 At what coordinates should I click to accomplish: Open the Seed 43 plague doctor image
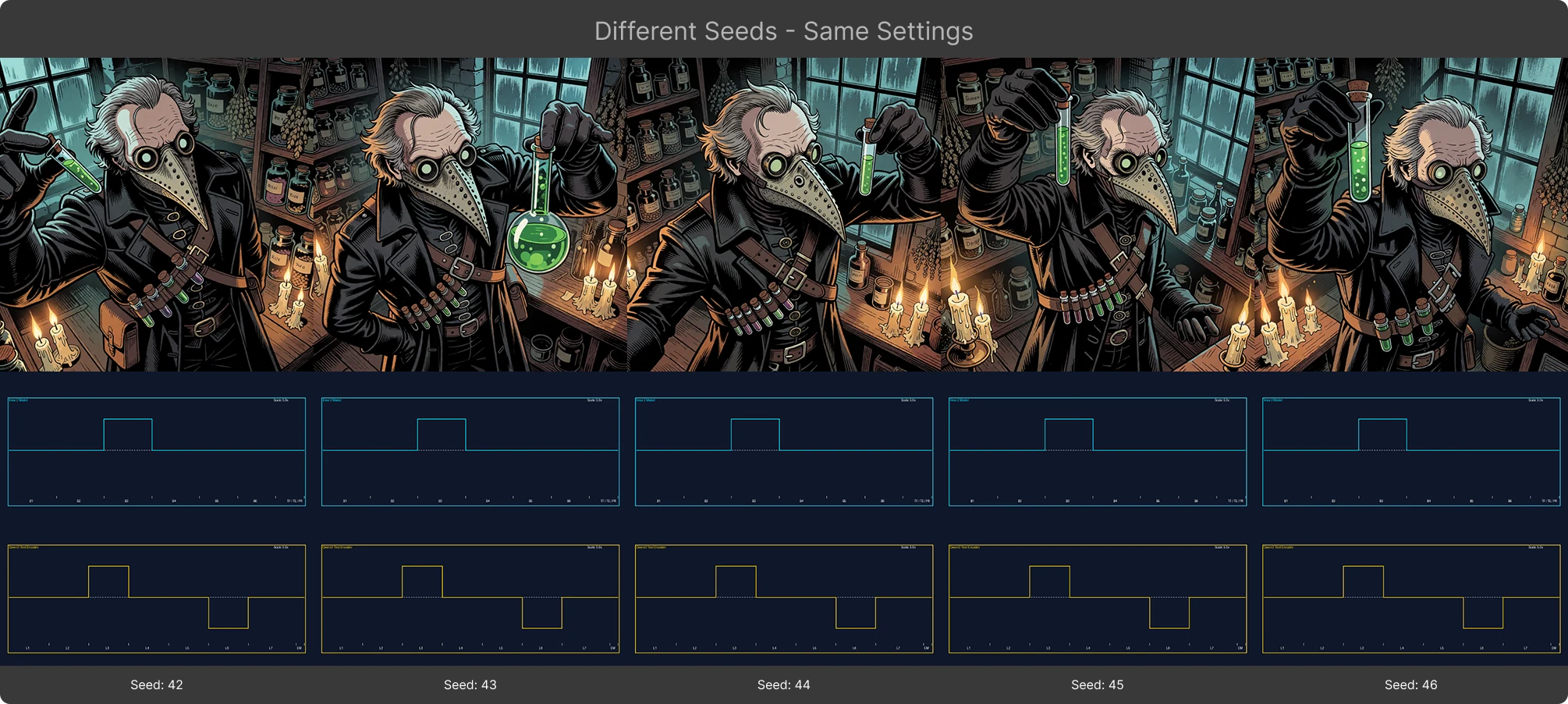pyautogui.click(x=470, y=215)
